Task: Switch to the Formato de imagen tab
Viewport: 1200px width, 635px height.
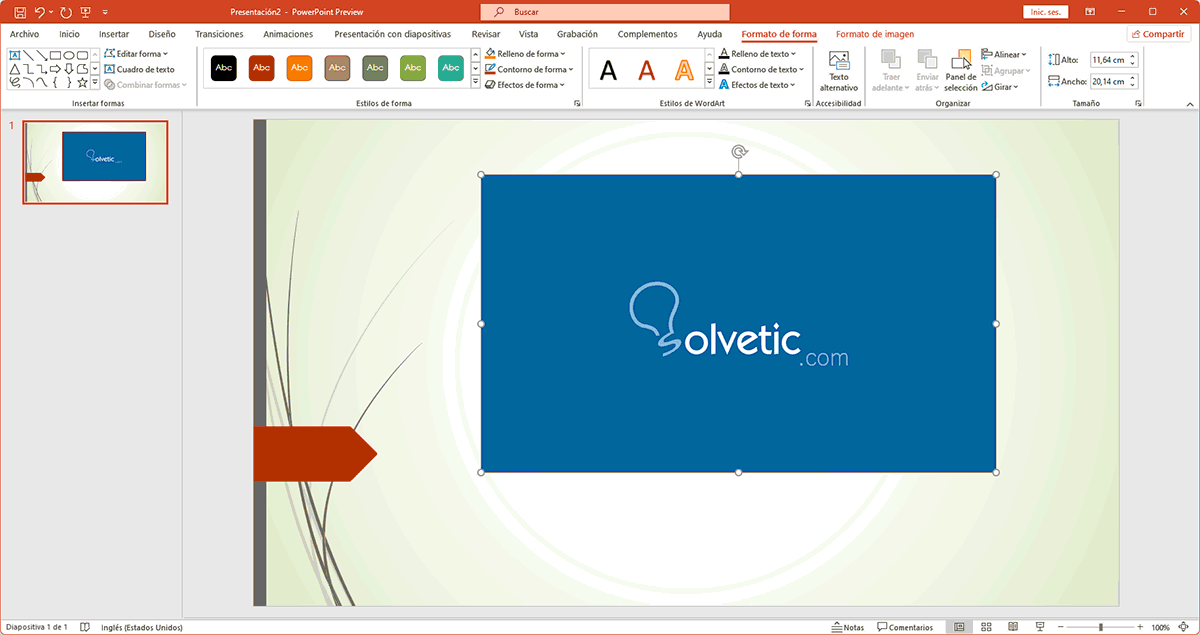Action: tap(876, 33)
